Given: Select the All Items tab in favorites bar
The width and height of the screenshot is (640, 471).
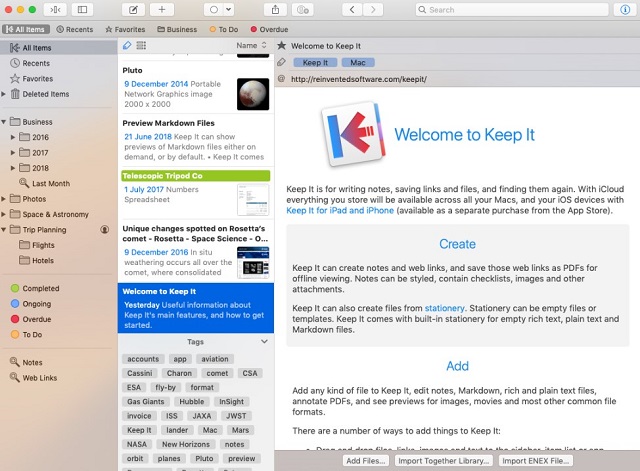Looking at the screenshot, I should (x=26, y=29).
